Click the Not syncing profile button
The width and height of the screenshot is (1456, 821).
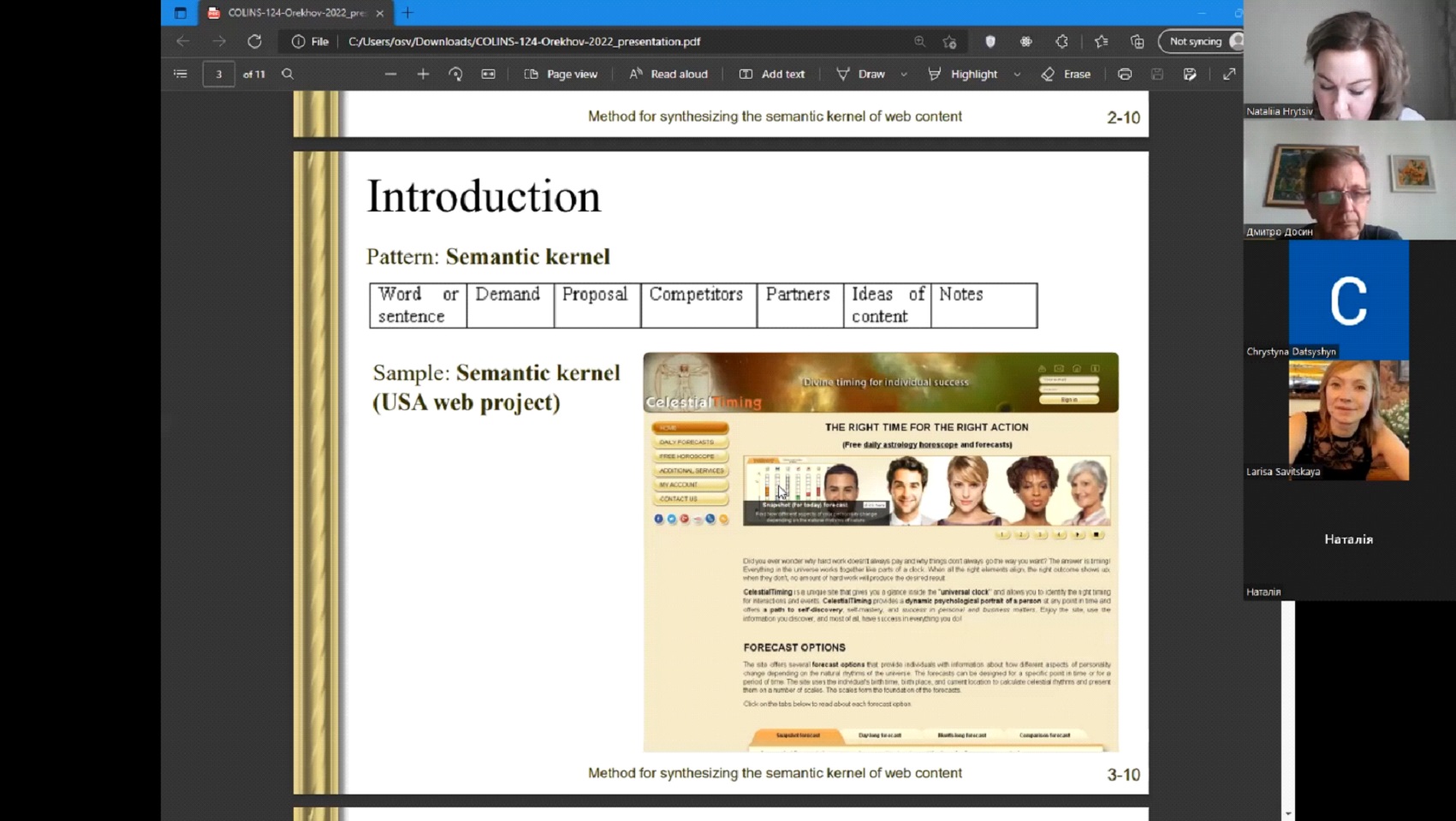tap(1200, 41)
